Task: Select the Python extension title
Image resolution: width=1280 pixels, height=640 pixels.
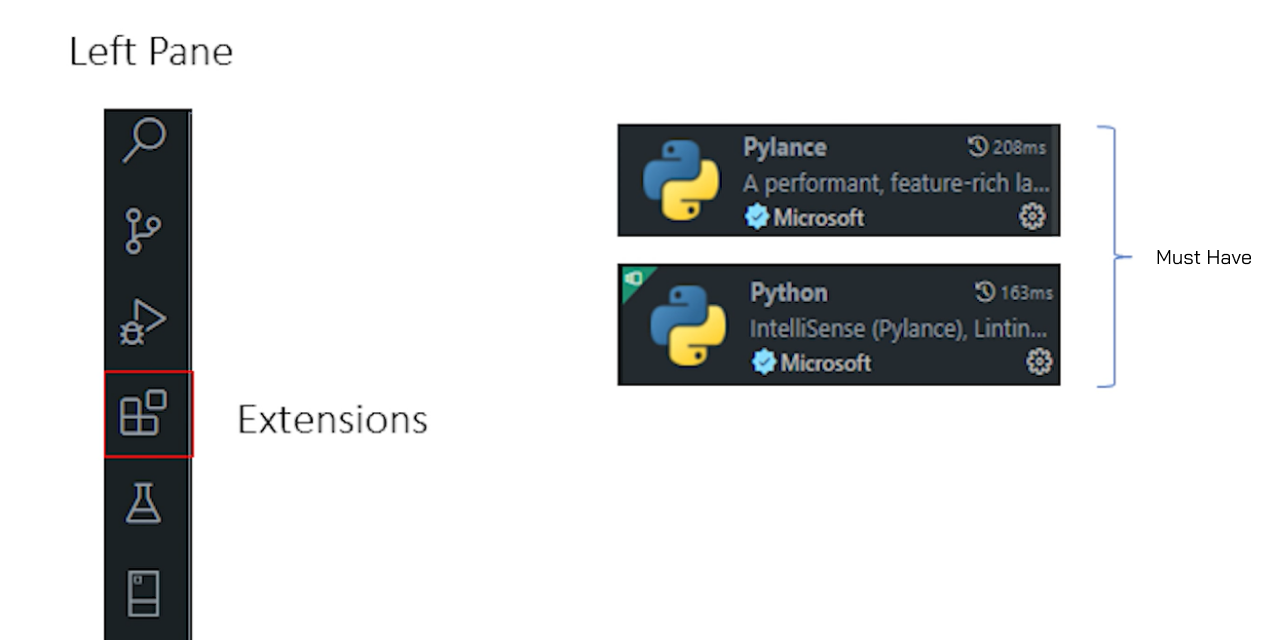Action: (789, 293)
